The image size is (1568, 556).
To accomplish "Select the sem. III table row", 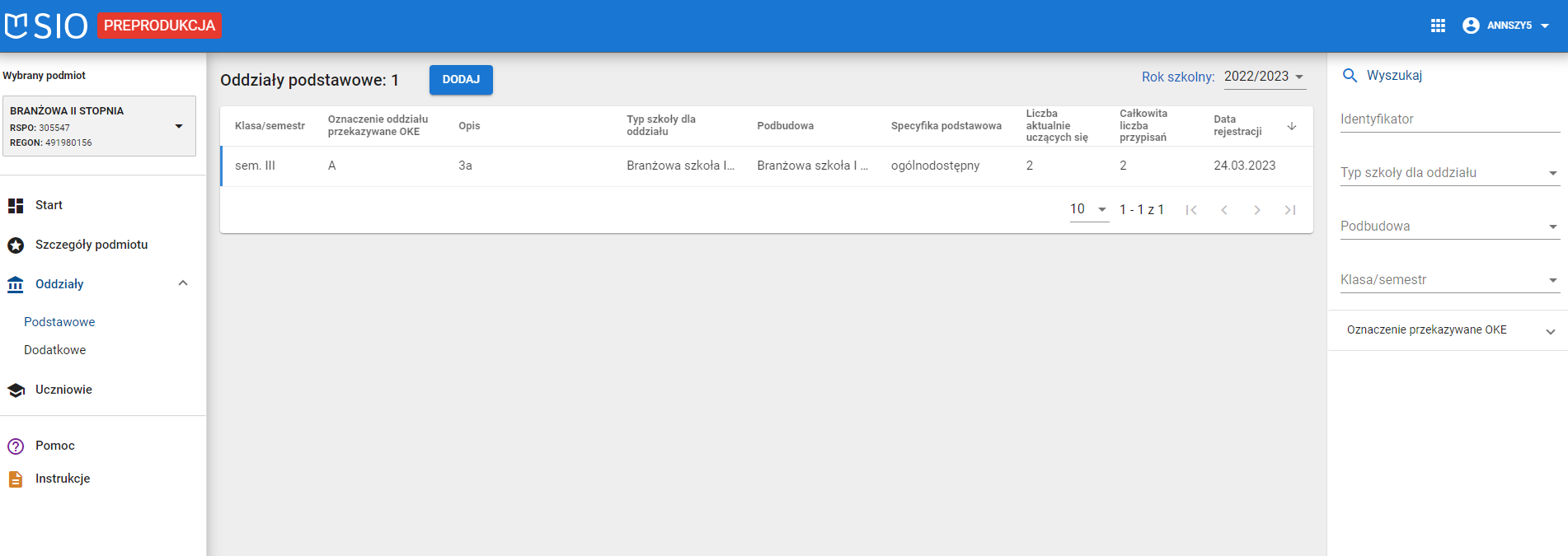I will click(x=766, y=166).
